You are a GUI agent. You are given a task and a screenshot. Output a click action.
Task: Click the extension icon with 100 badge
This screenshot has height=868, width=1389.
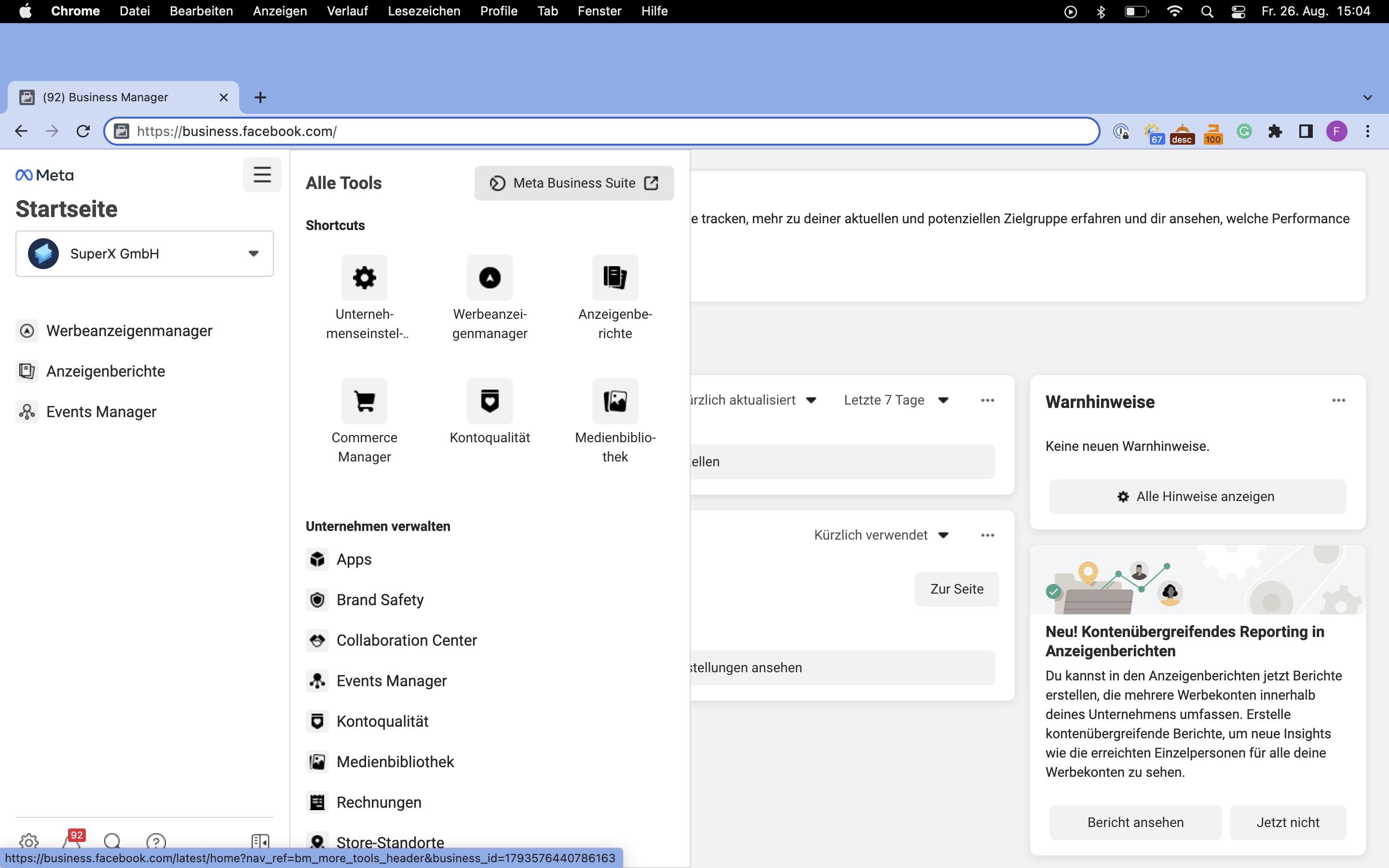click(x=1213, y=133)
